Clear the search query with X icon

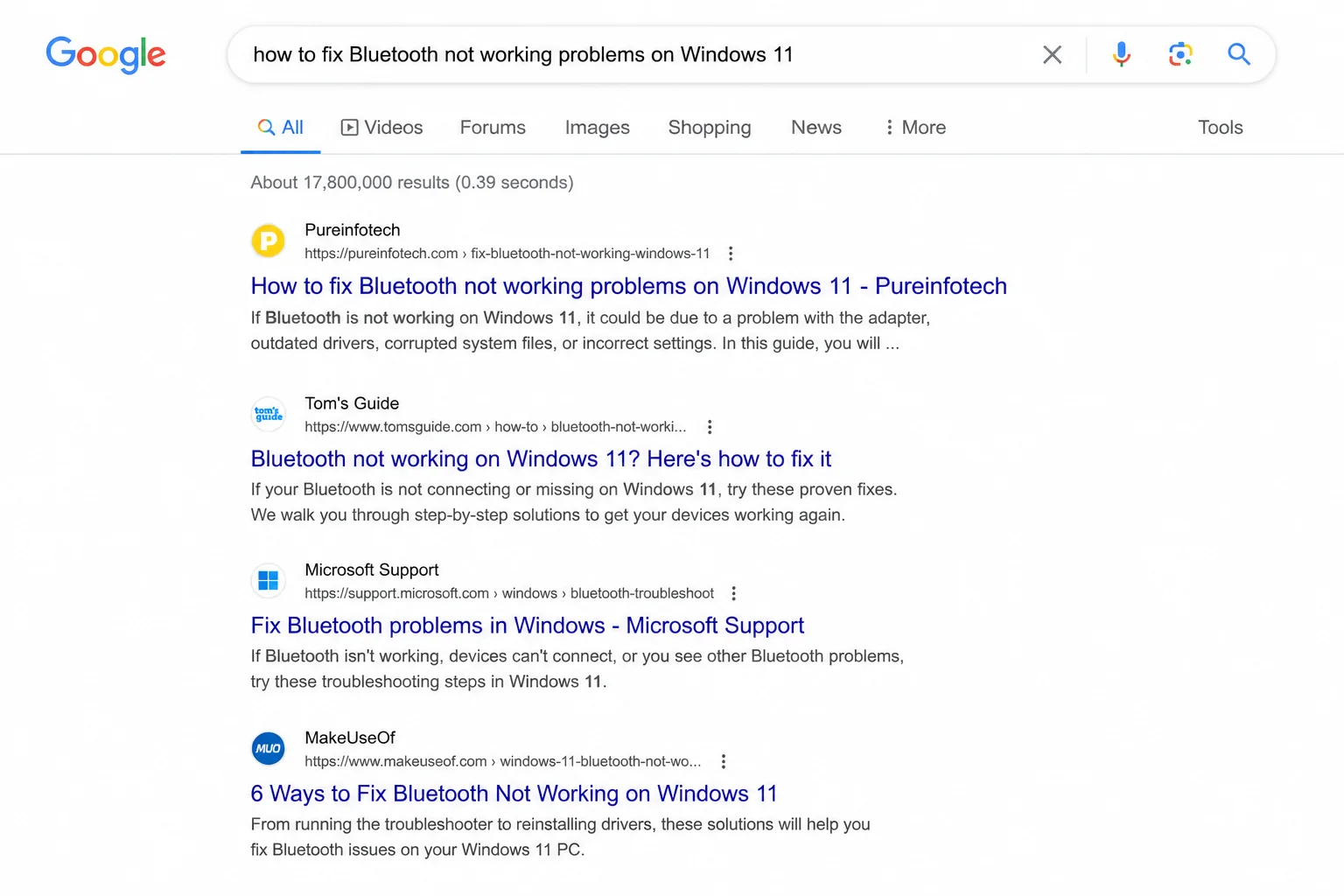(1053, 55)
